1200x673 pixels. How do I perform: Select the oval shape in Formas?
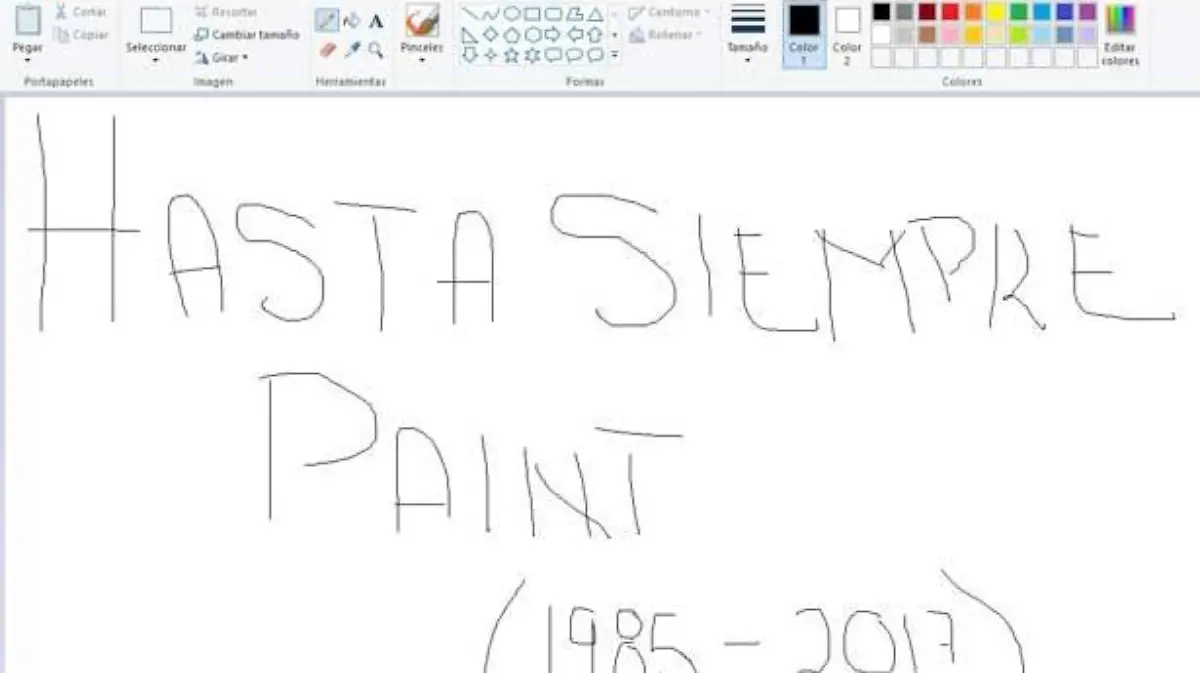[512, 14]
